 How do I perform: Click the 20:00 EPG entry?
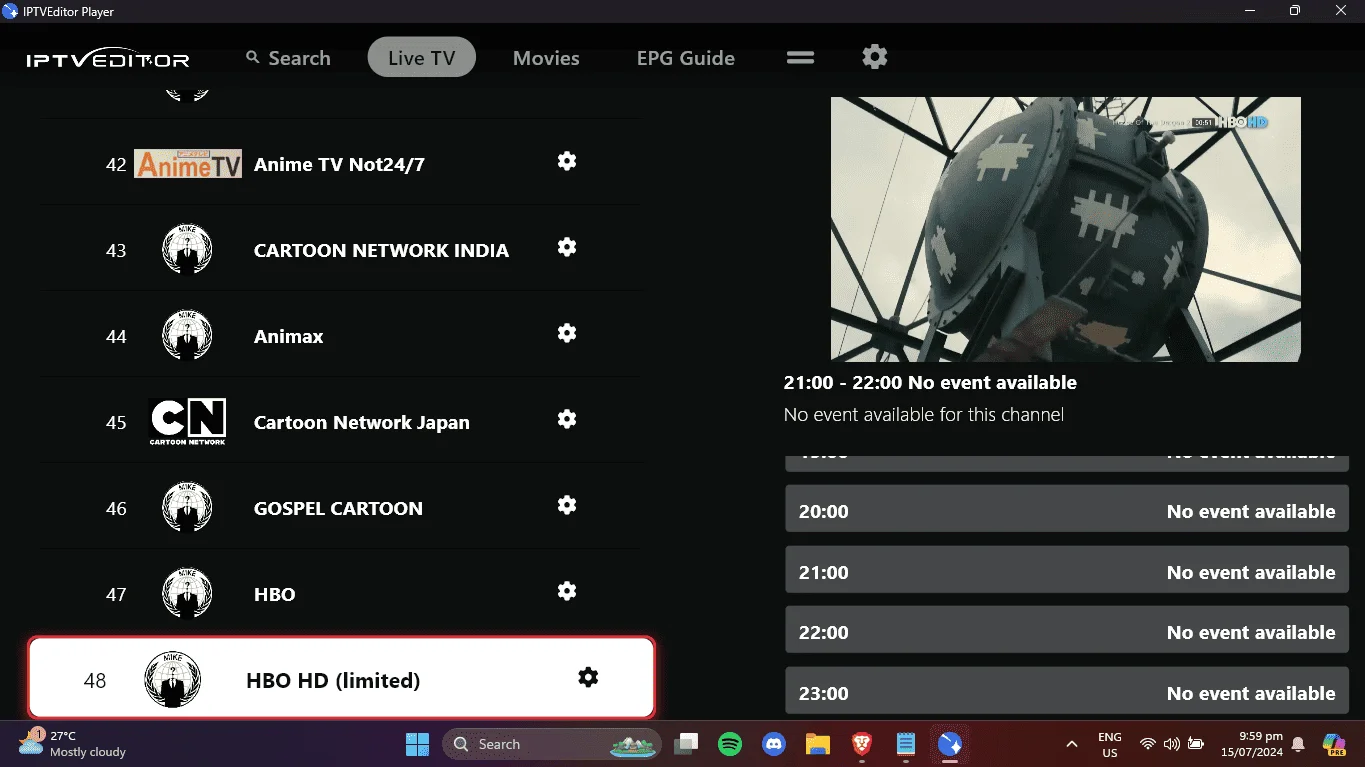click(x=1067, y=511)
